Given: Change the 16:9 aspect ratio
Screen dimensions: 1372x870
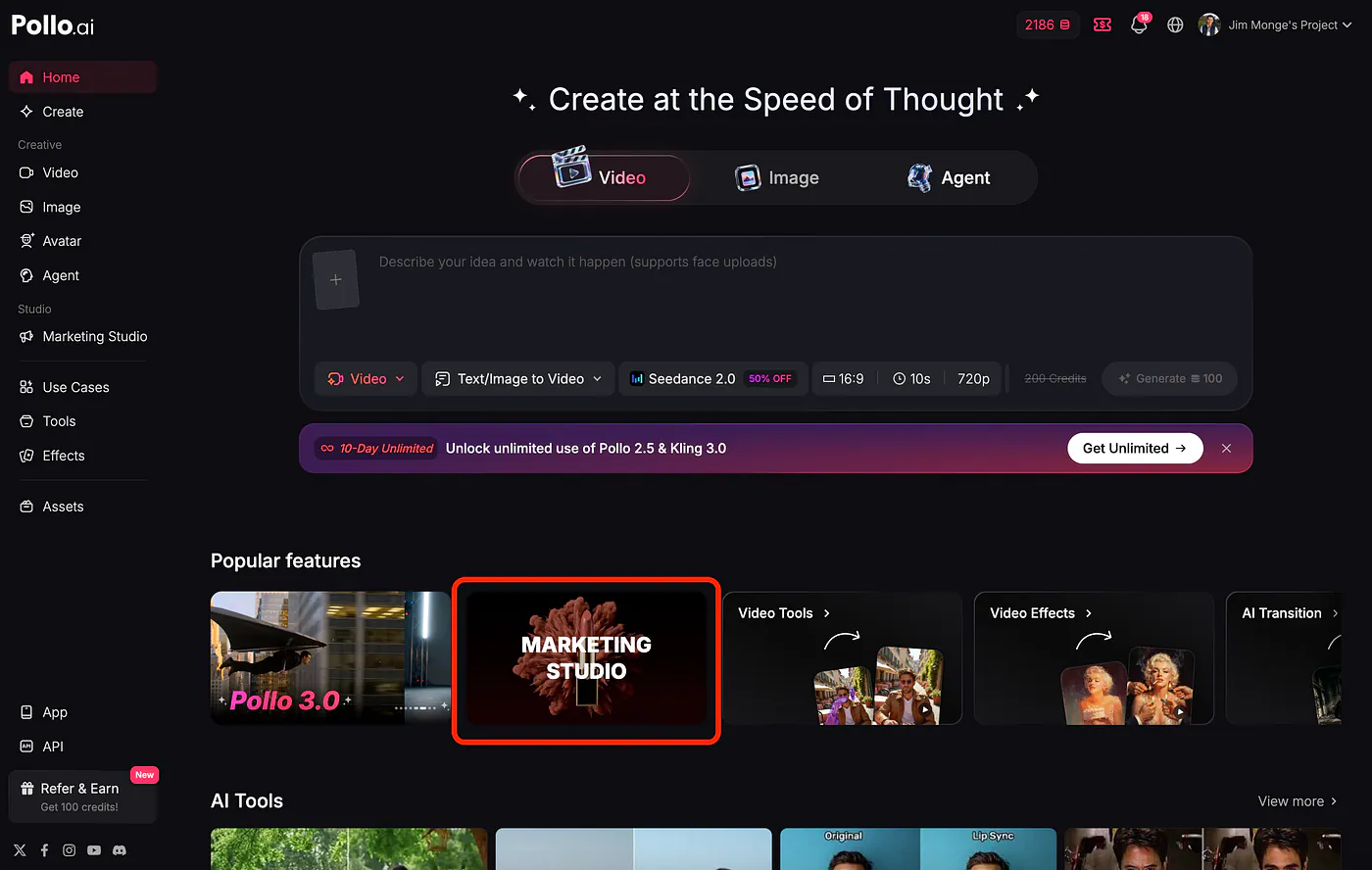Looking at the screenshot, I should [x=843, y=378].
